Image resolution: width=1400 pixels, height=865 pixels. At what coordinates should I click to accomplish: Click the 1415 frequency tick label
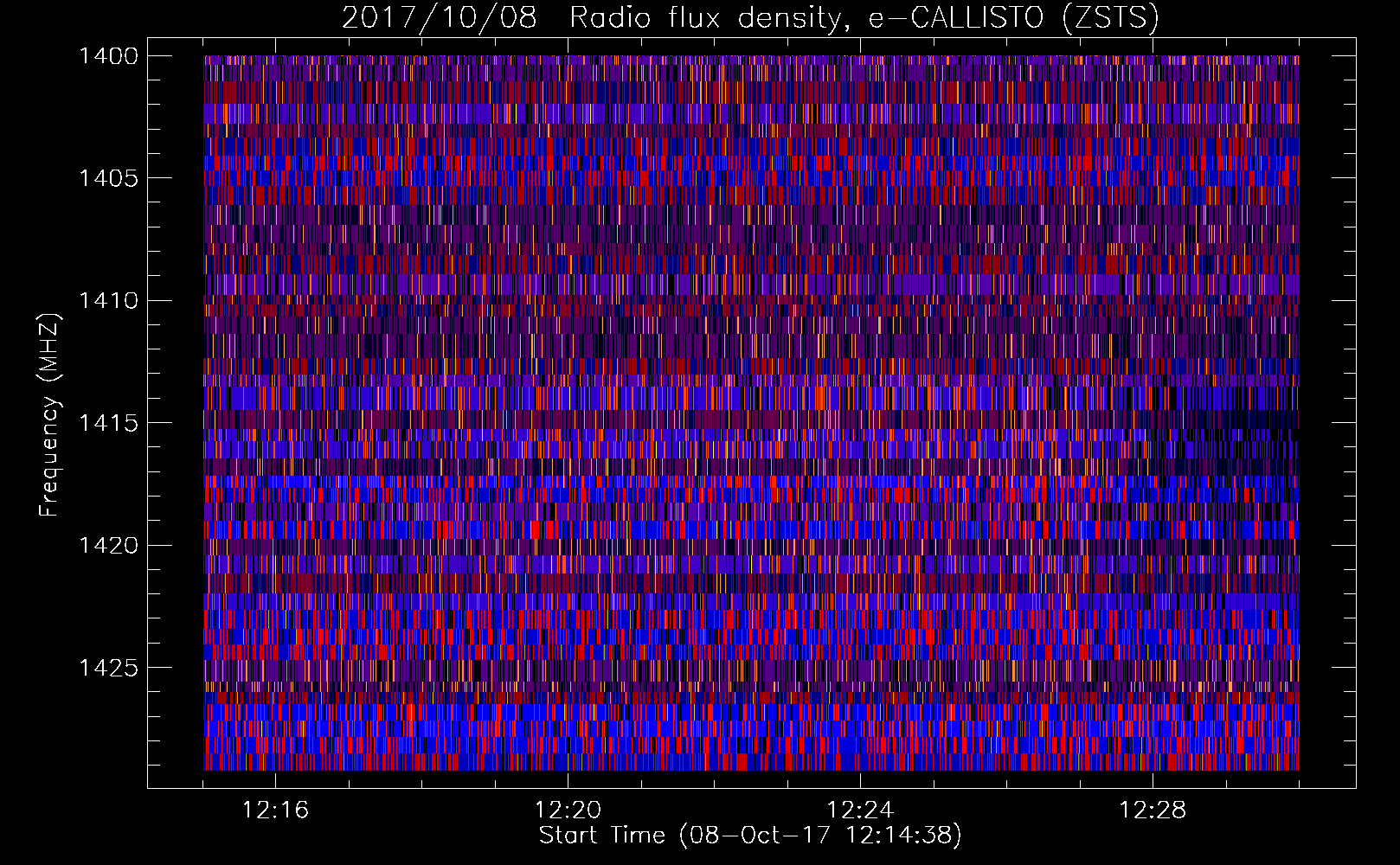pos(108,423)
